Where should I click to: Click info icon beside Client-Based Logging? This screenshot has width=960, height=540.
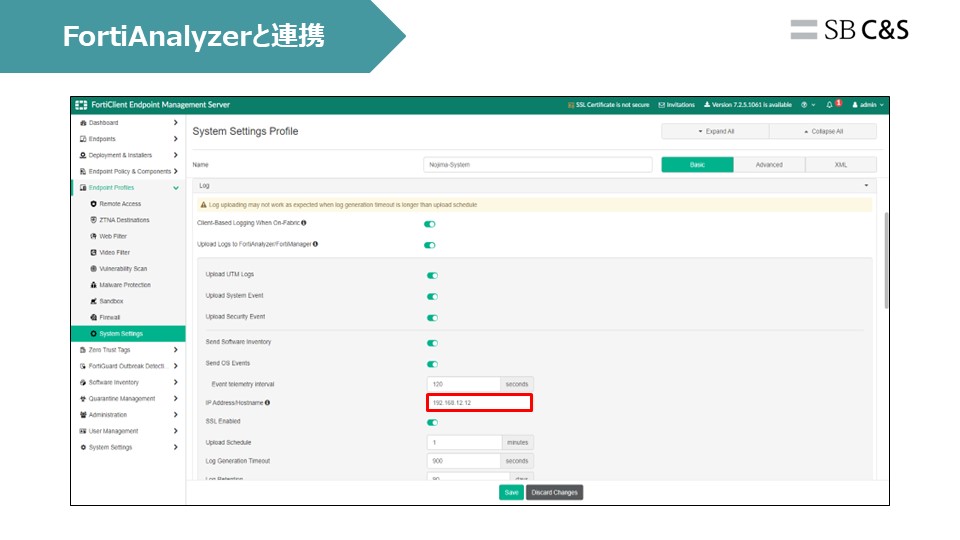(304, 223)
